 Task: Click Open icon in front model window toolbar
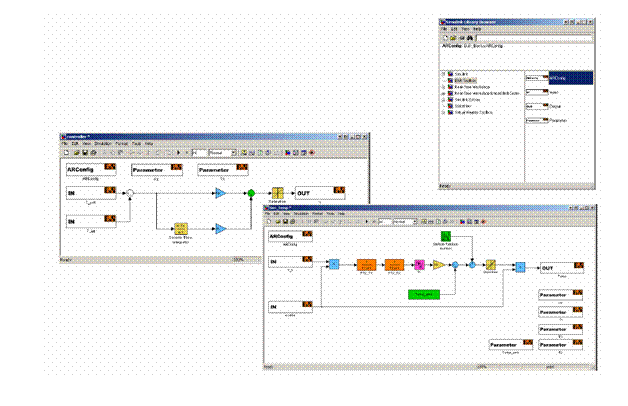(x=278, y=221)
